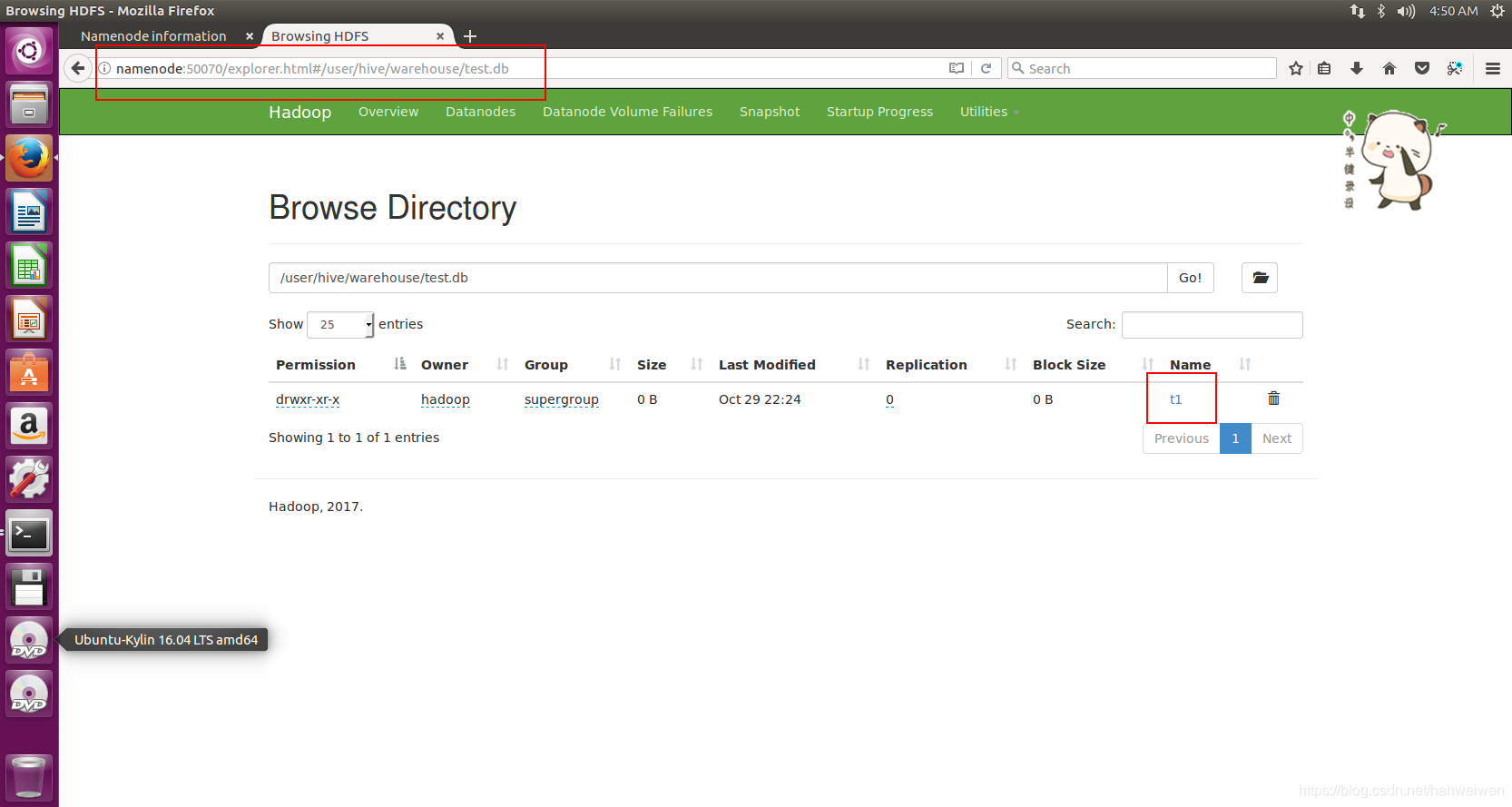
Task: Launch LibreOffice Calc from the dock
Action: tap(29, 265)
